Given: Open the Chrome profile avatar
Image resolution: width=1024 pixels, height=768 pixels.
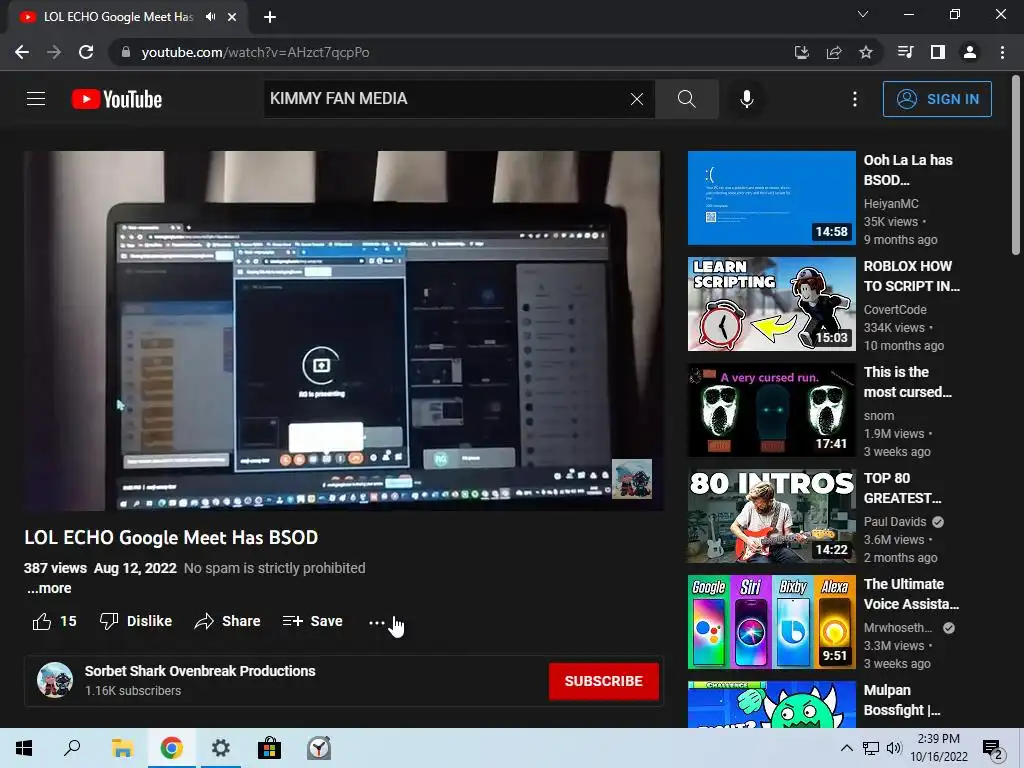Looking at the screenshot, I should click(970, 52).
